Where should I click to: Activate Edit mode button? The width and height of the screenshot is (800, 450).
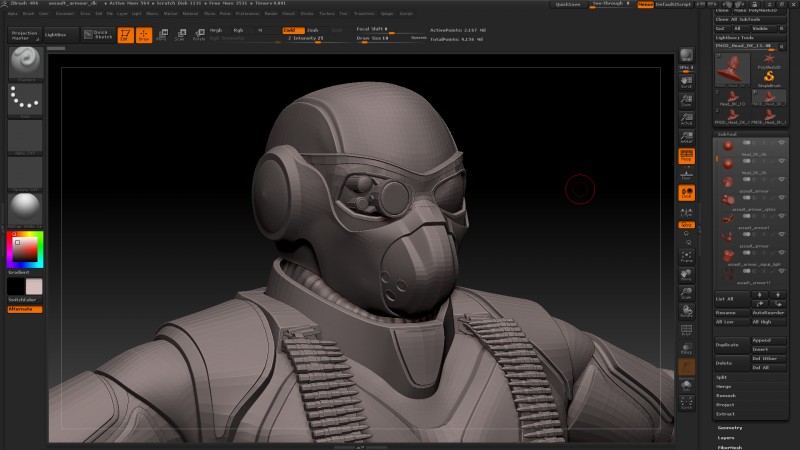126,35
